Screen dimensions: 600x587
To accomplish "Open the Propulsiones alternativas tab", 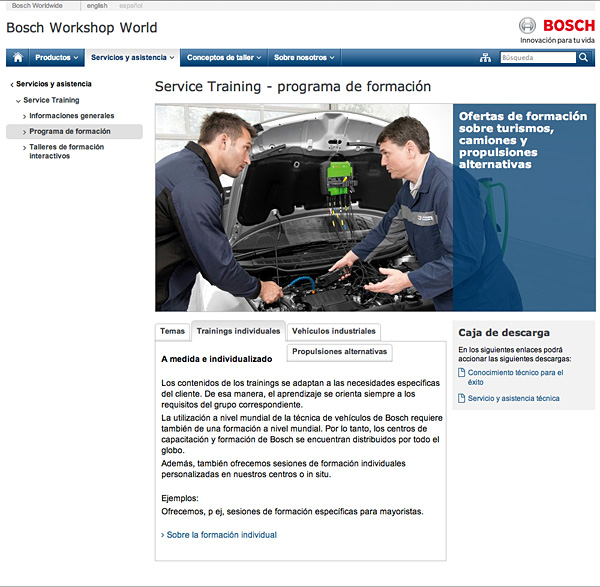I will (339, 352).
